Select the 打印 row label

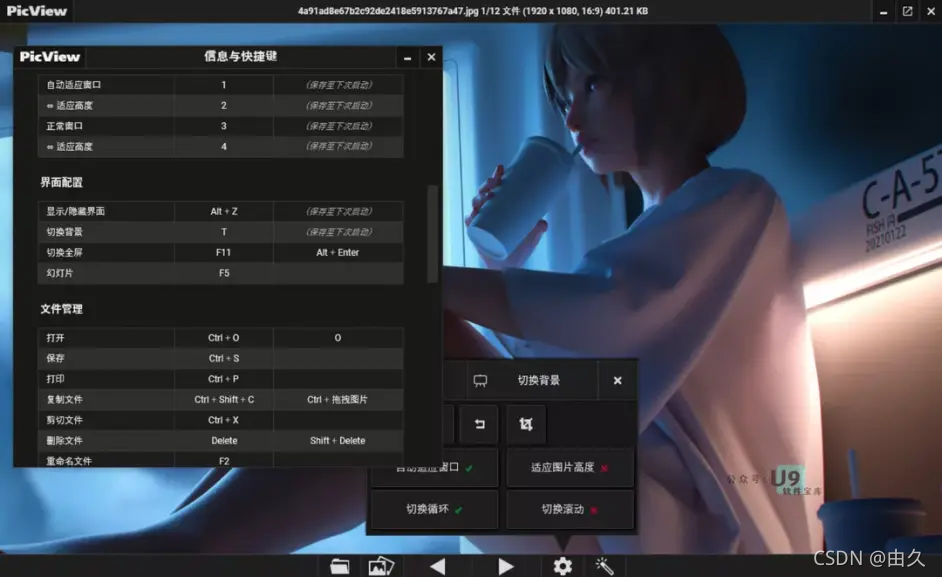pos(55,379)
